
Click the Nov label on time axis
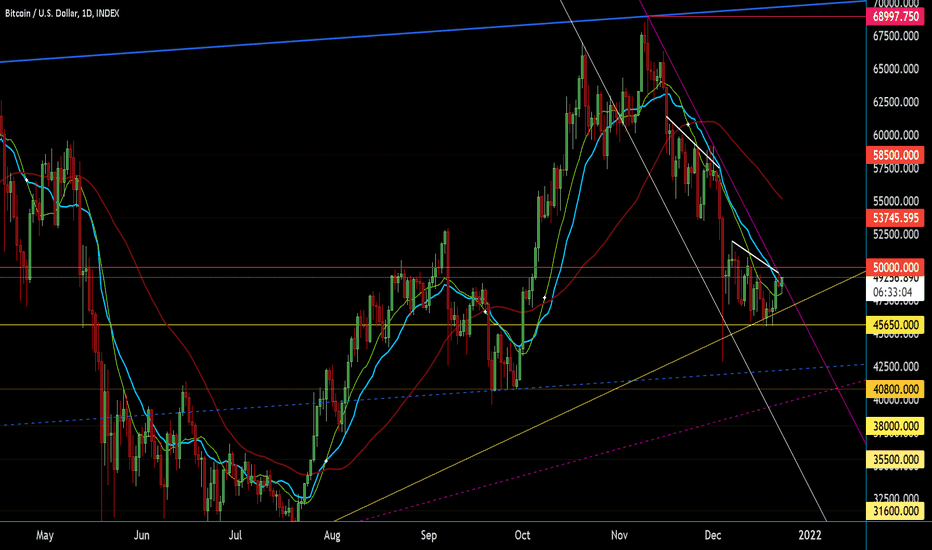pos(619,535)
